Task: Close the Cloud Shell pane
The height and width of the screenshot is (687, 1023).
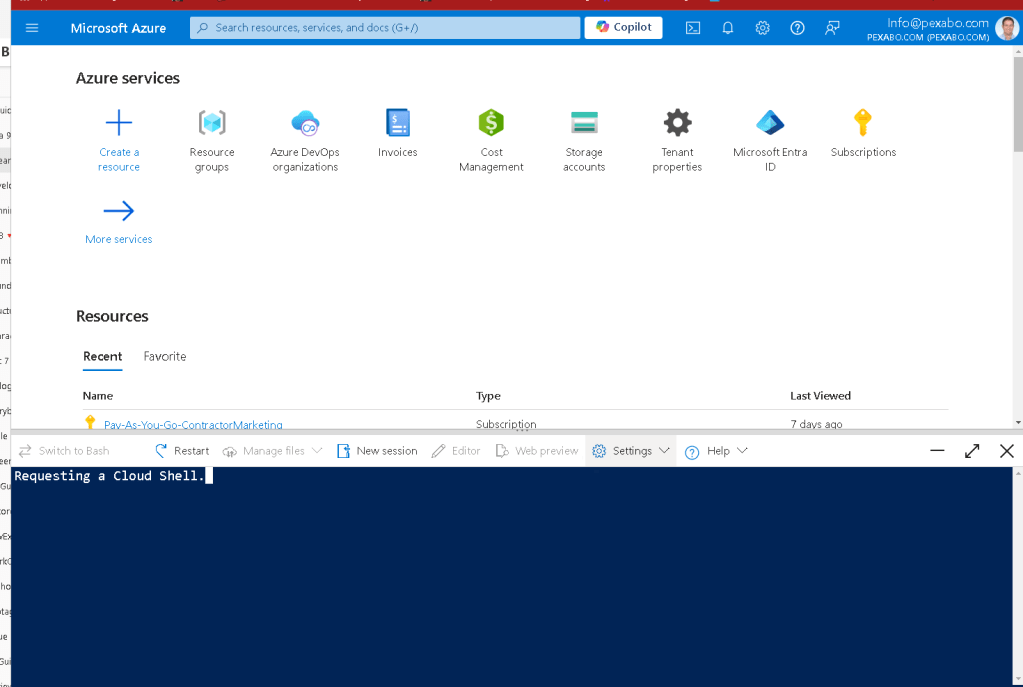Action: pos(1007,451)
